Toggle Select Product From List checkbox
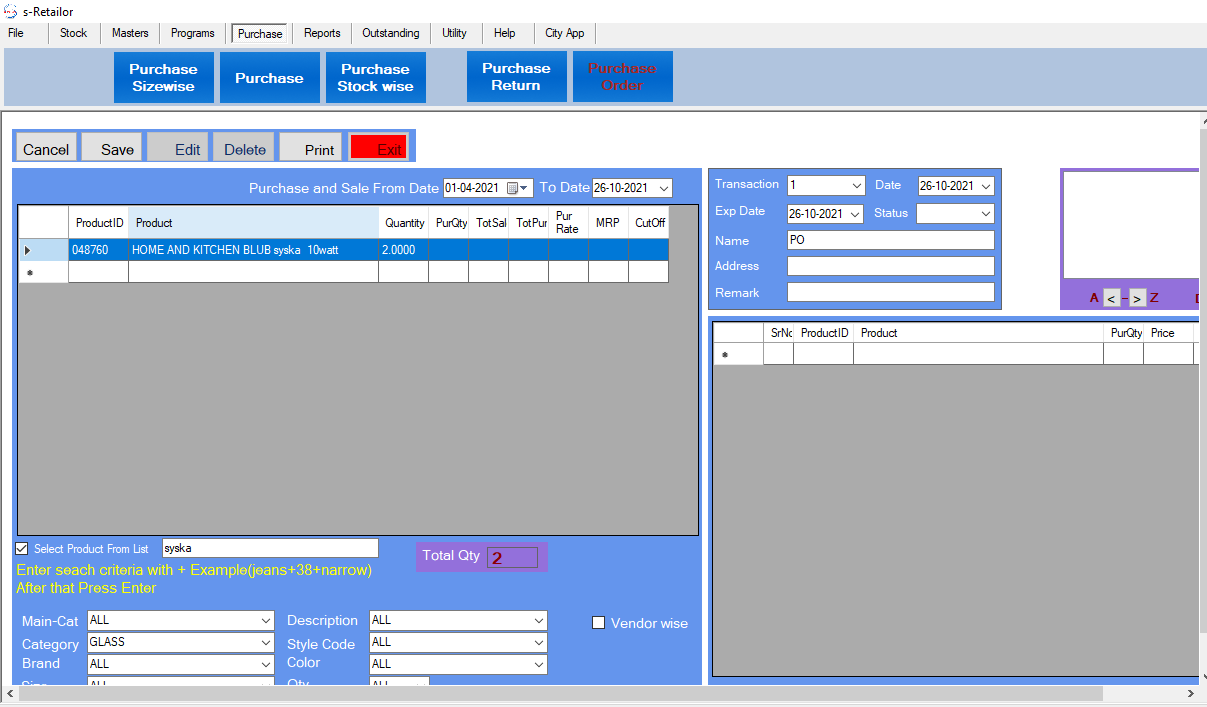Image resolution: width=1207 pixels, height=707 pixels. [x=22, y=548]
